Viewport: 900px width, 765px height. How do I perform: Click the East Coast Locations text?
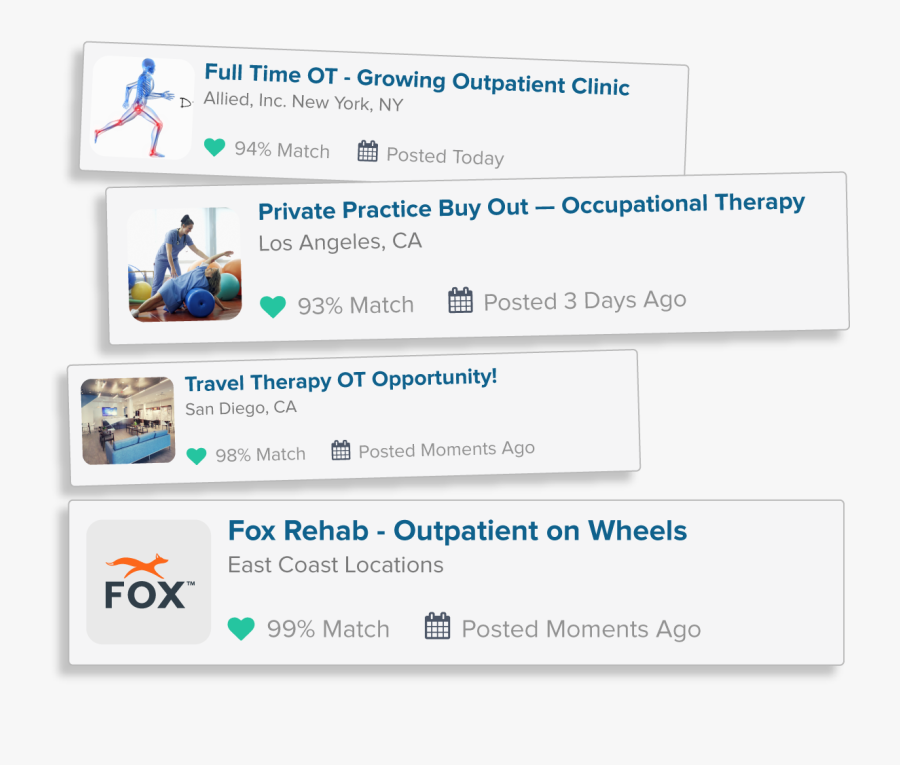point(336,565)
